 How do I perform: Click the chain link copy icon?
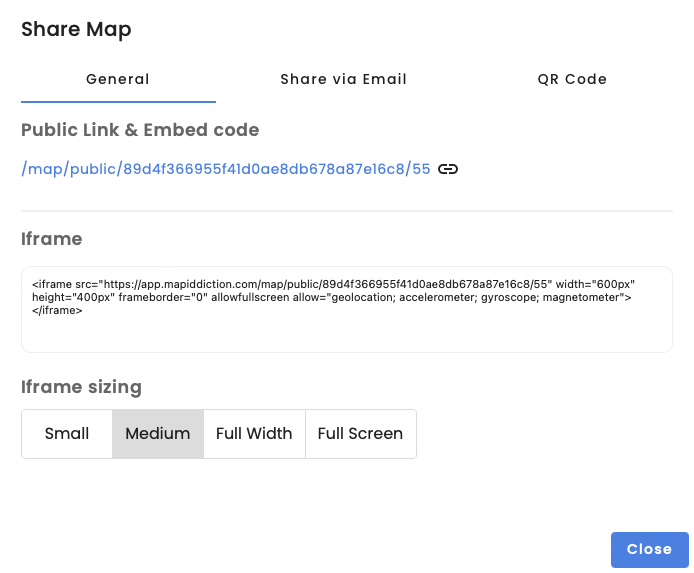click(x=449, y=169)
